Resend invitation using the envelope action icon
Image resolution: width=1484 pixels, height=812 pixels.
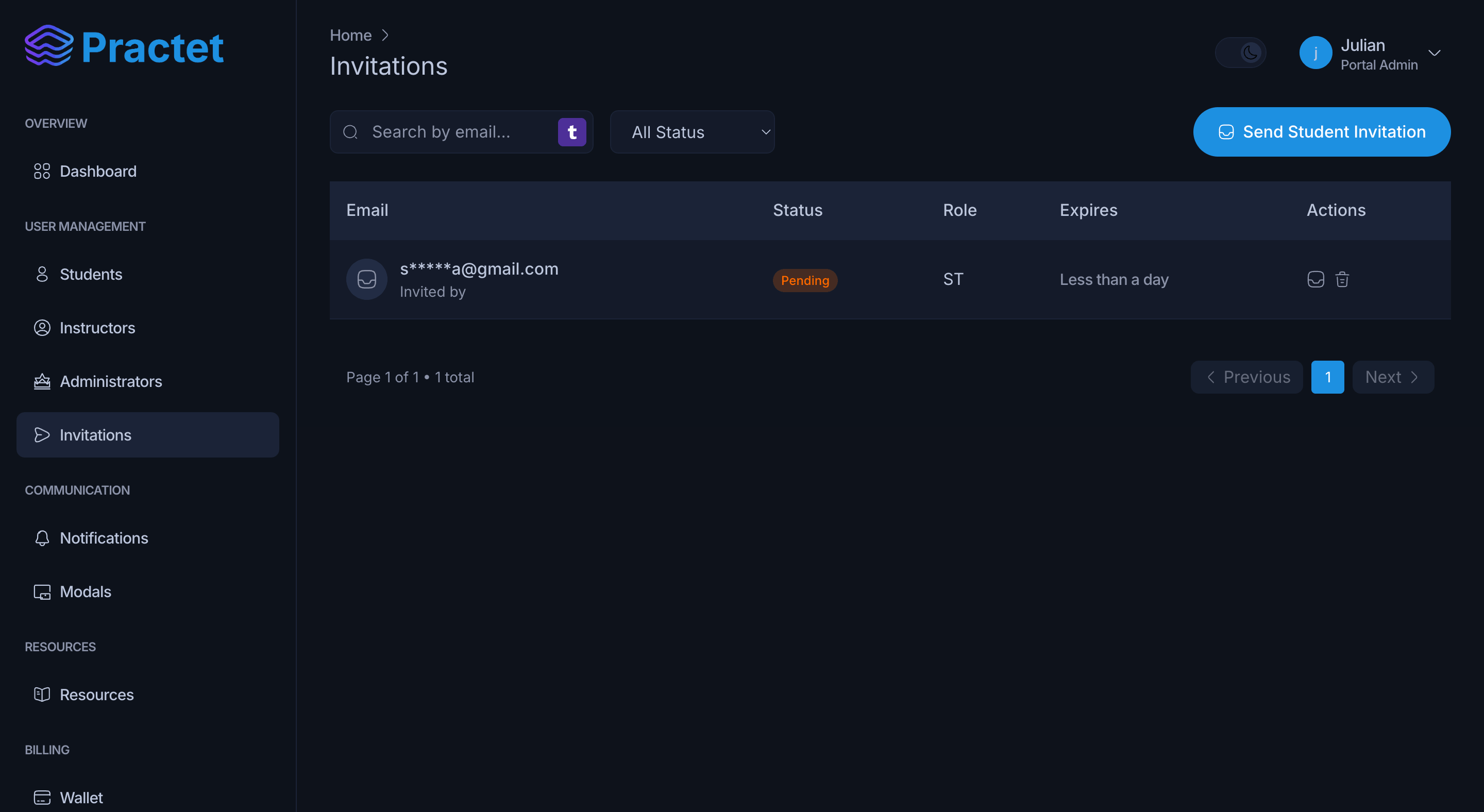pos(1316,279)
